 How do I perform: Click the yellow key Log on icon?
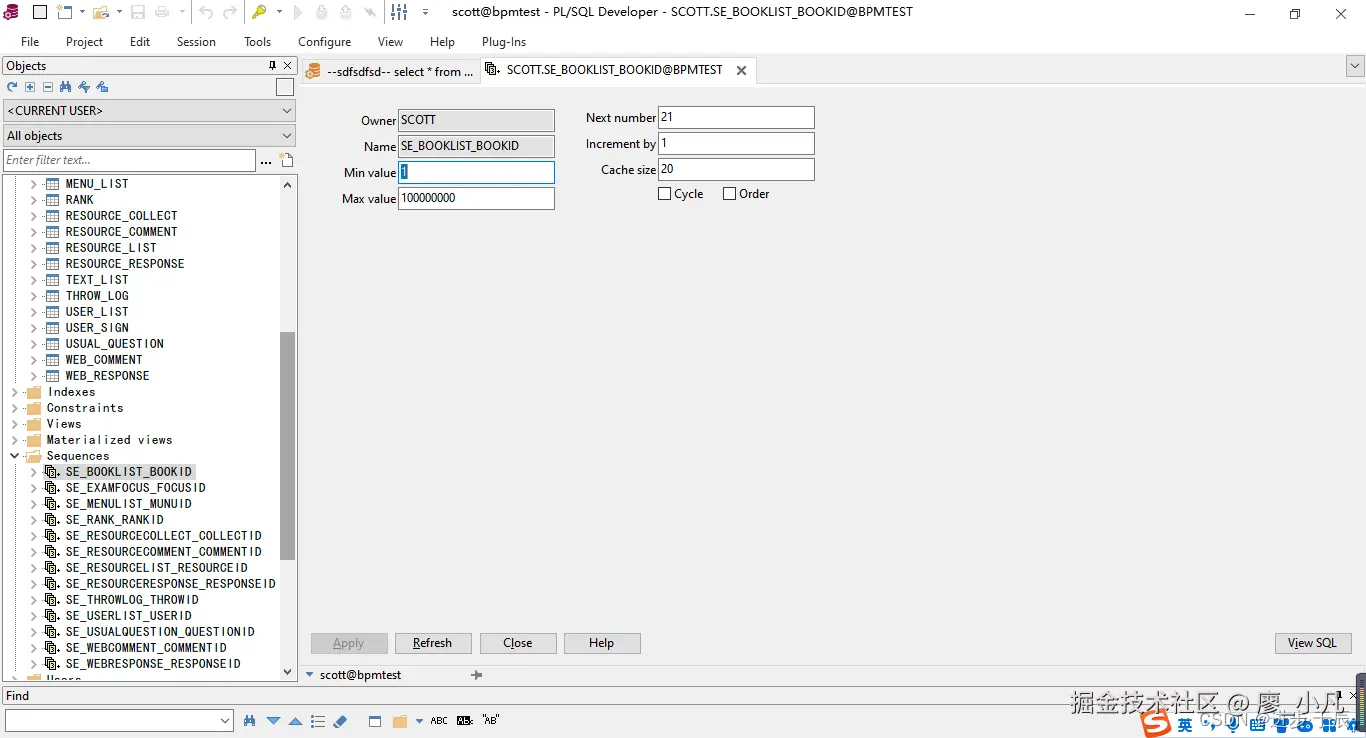click(259, 12)
